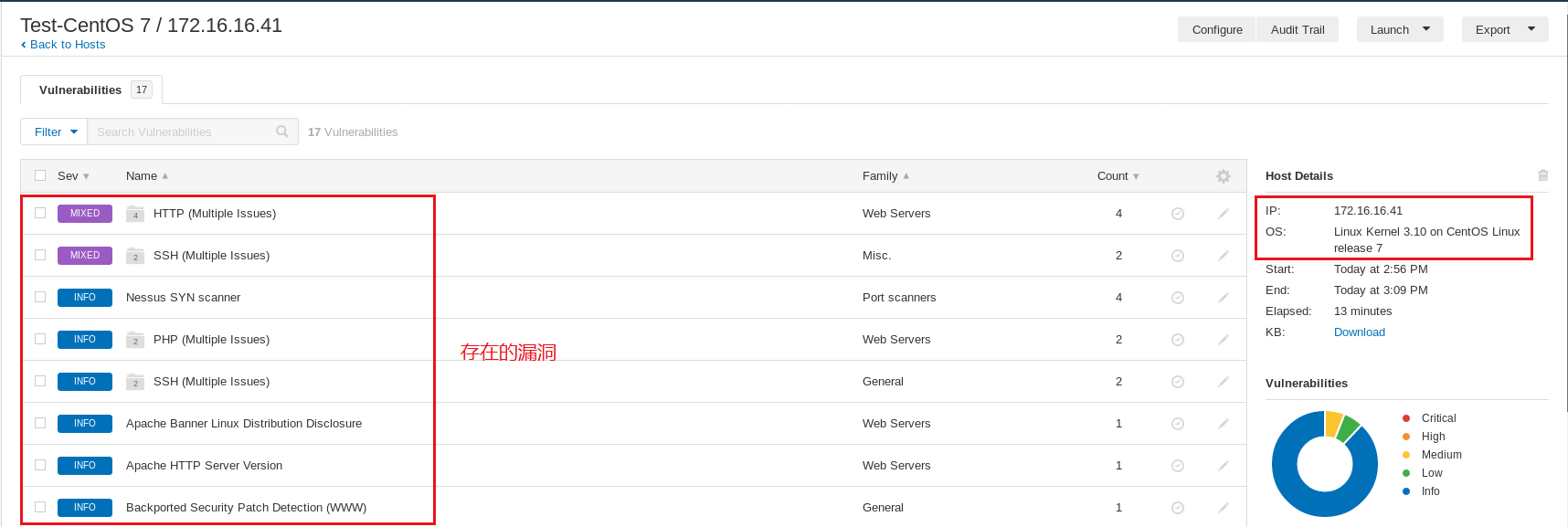Click the Medium legend color dot
Image resolution: width=1568 pixels, height=527 pixels.
(x=1406, y=455)
